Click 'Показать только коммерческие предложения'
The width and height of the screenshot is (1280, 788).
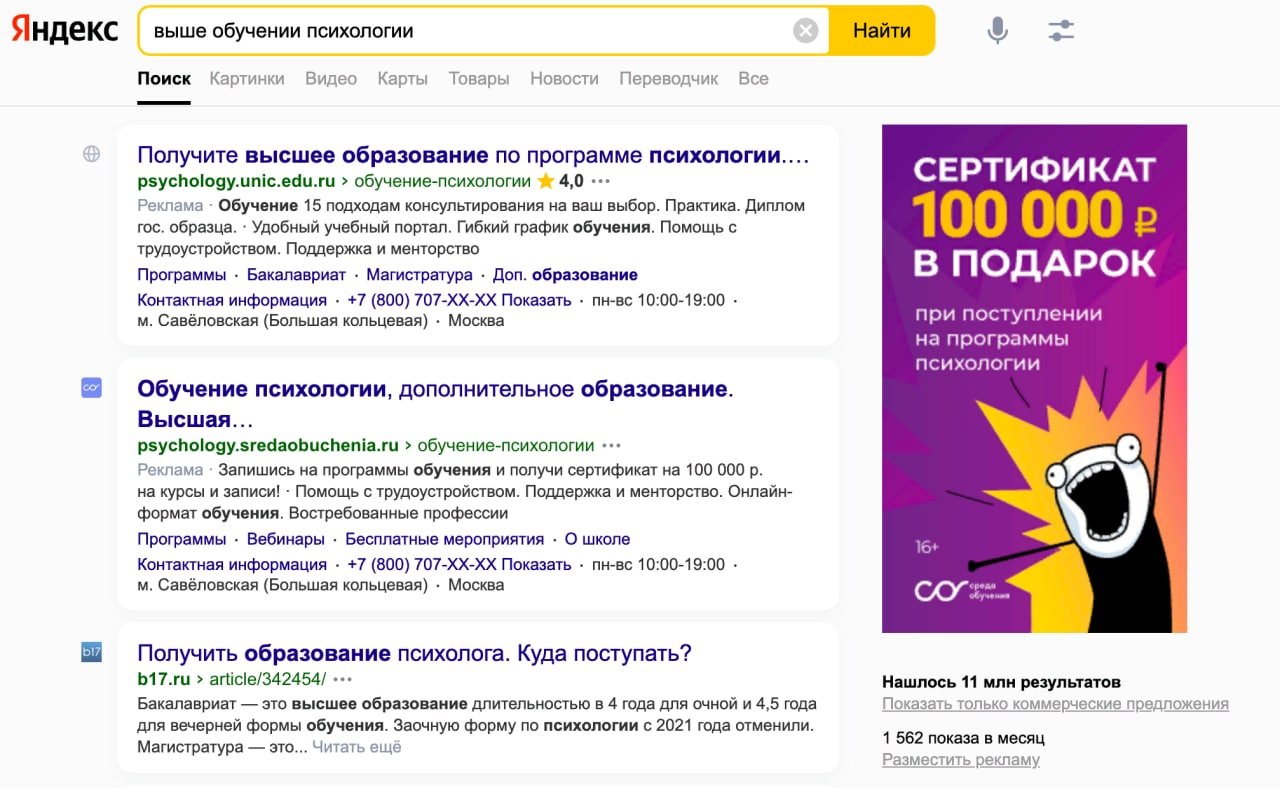1055,704
